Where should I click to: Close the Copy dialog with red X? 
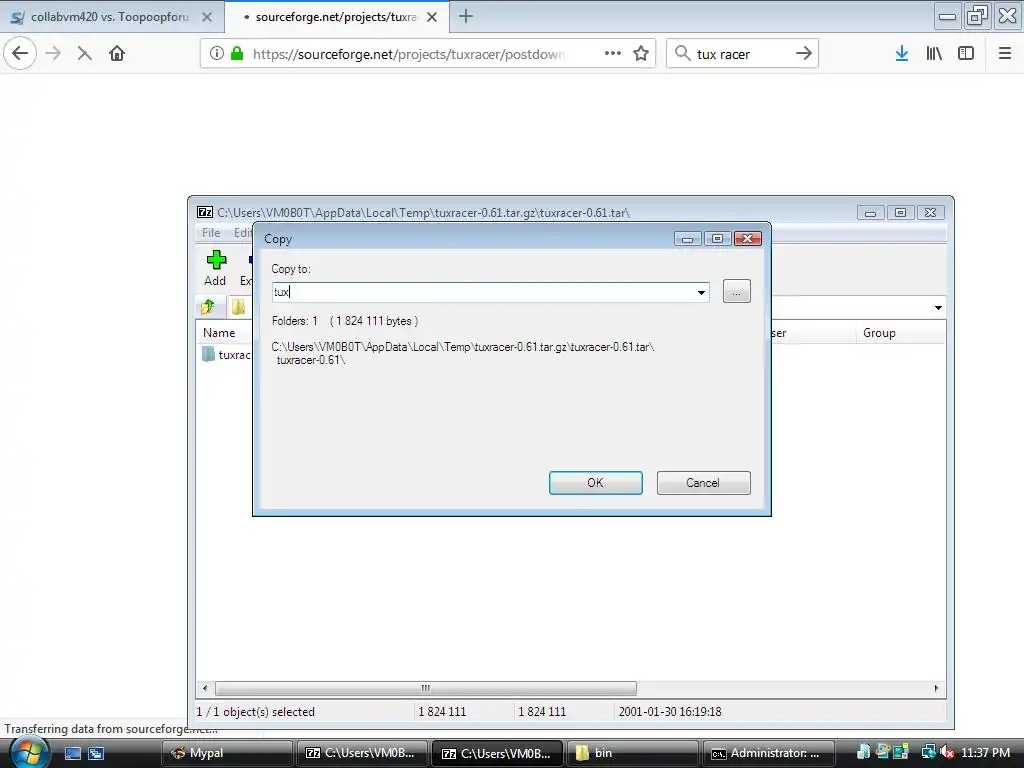click(x=748, y=239)
